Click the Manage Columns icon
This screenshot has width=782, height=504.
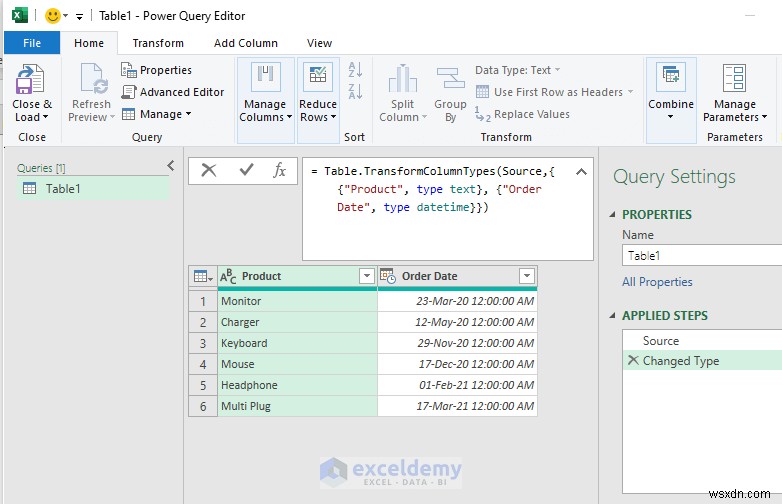click(265, 76)
